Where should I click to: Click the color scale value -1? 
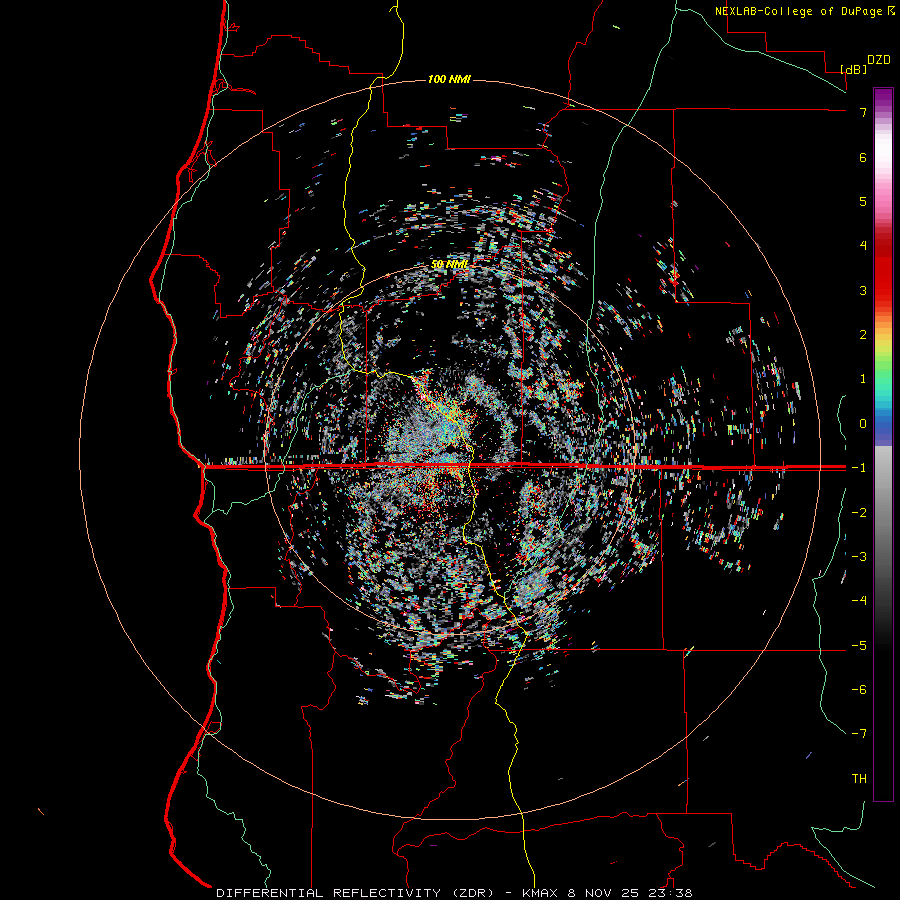[859, 468]
